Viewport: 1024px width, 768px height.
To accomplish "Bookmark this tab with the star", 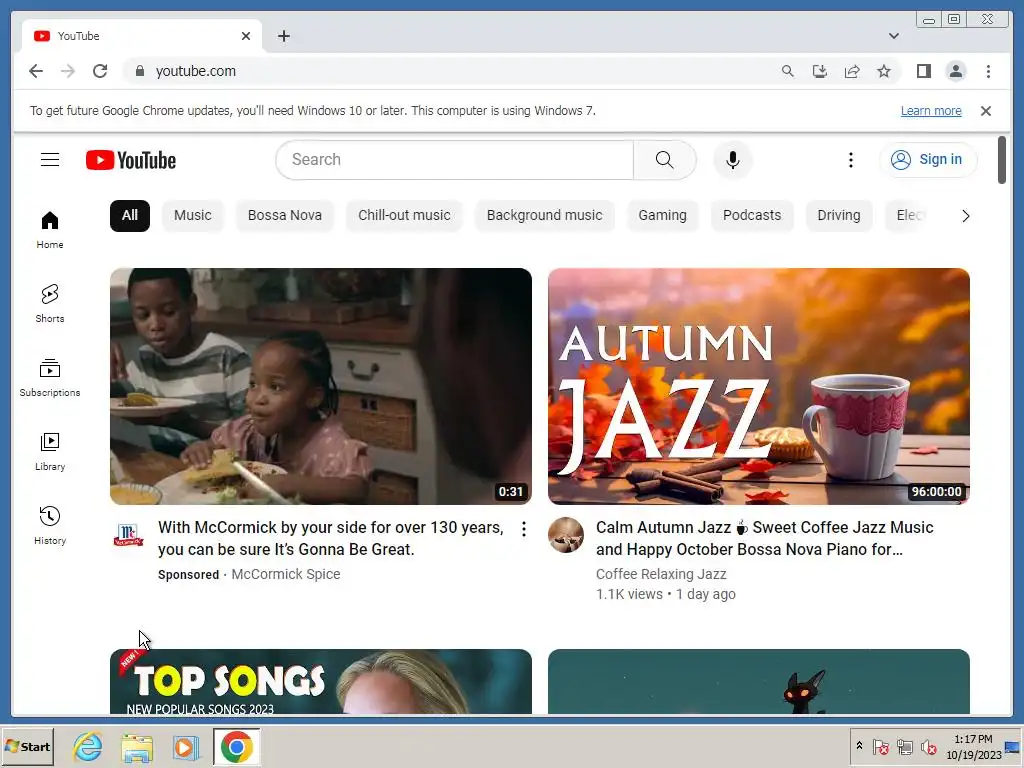I will click(x=884, y=71).
